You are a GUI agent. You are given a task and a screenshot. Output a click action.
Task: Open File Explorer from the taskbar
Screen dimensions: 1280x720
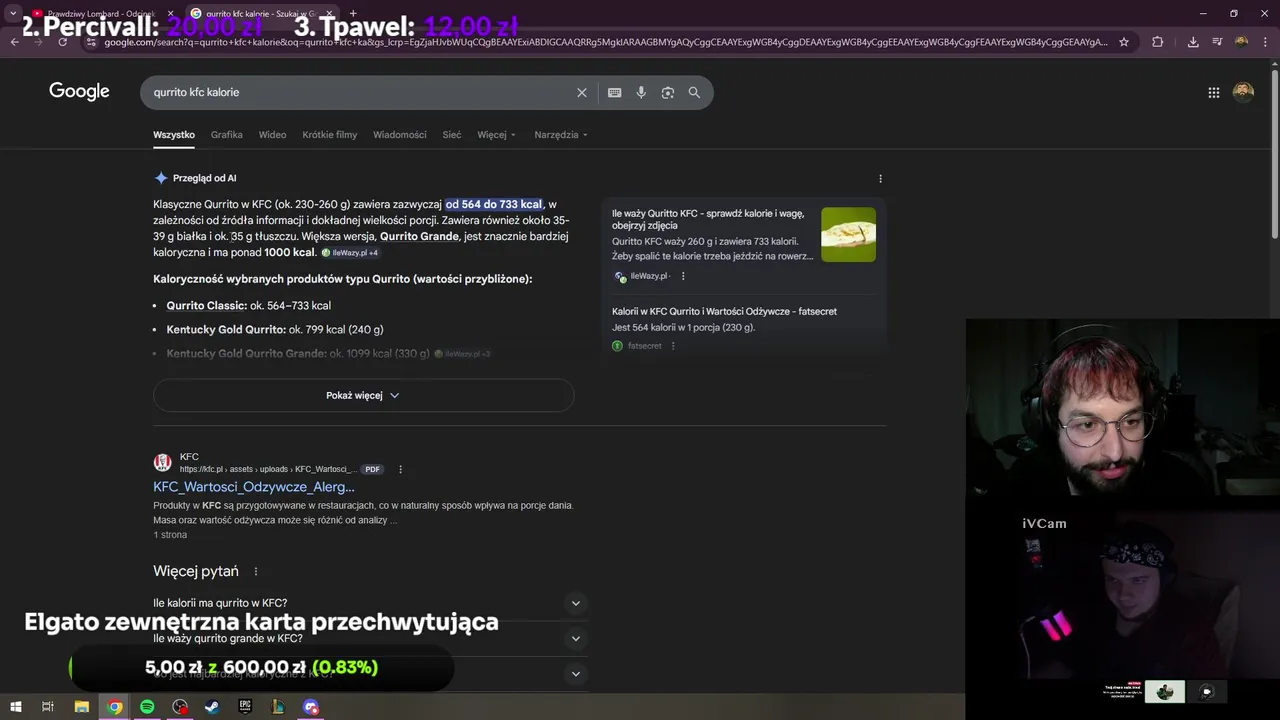82,707
